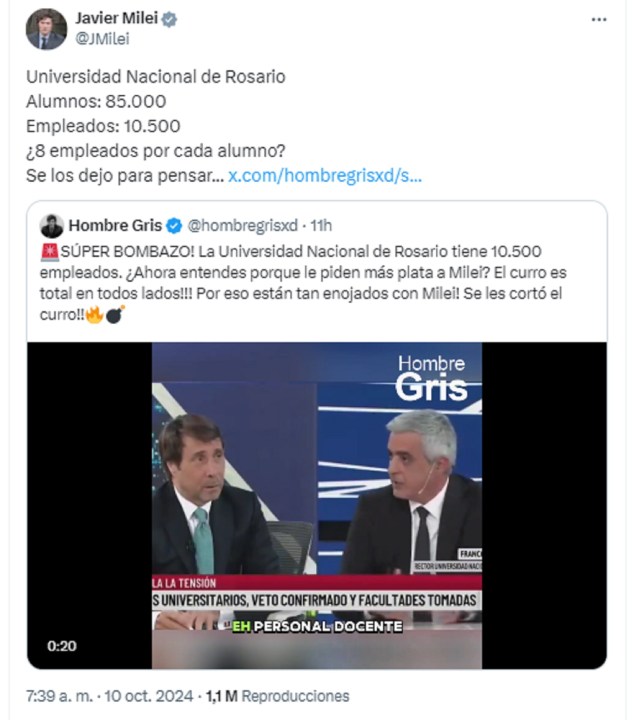The width and height of the screenshot is (639, 720).
Task: Open the three-dot more options menu
Action: click(x=599, y=20)
